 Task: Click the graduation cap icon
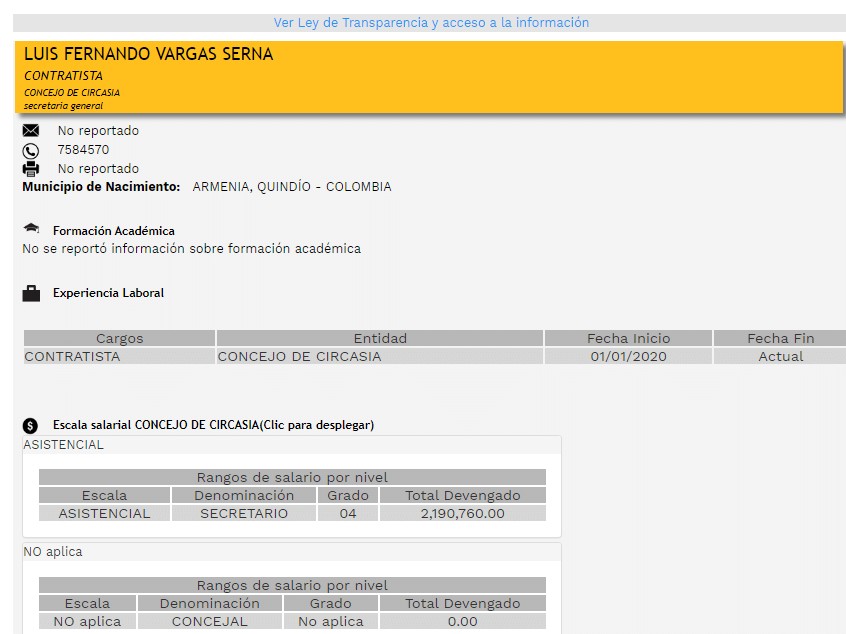[31, 228]
